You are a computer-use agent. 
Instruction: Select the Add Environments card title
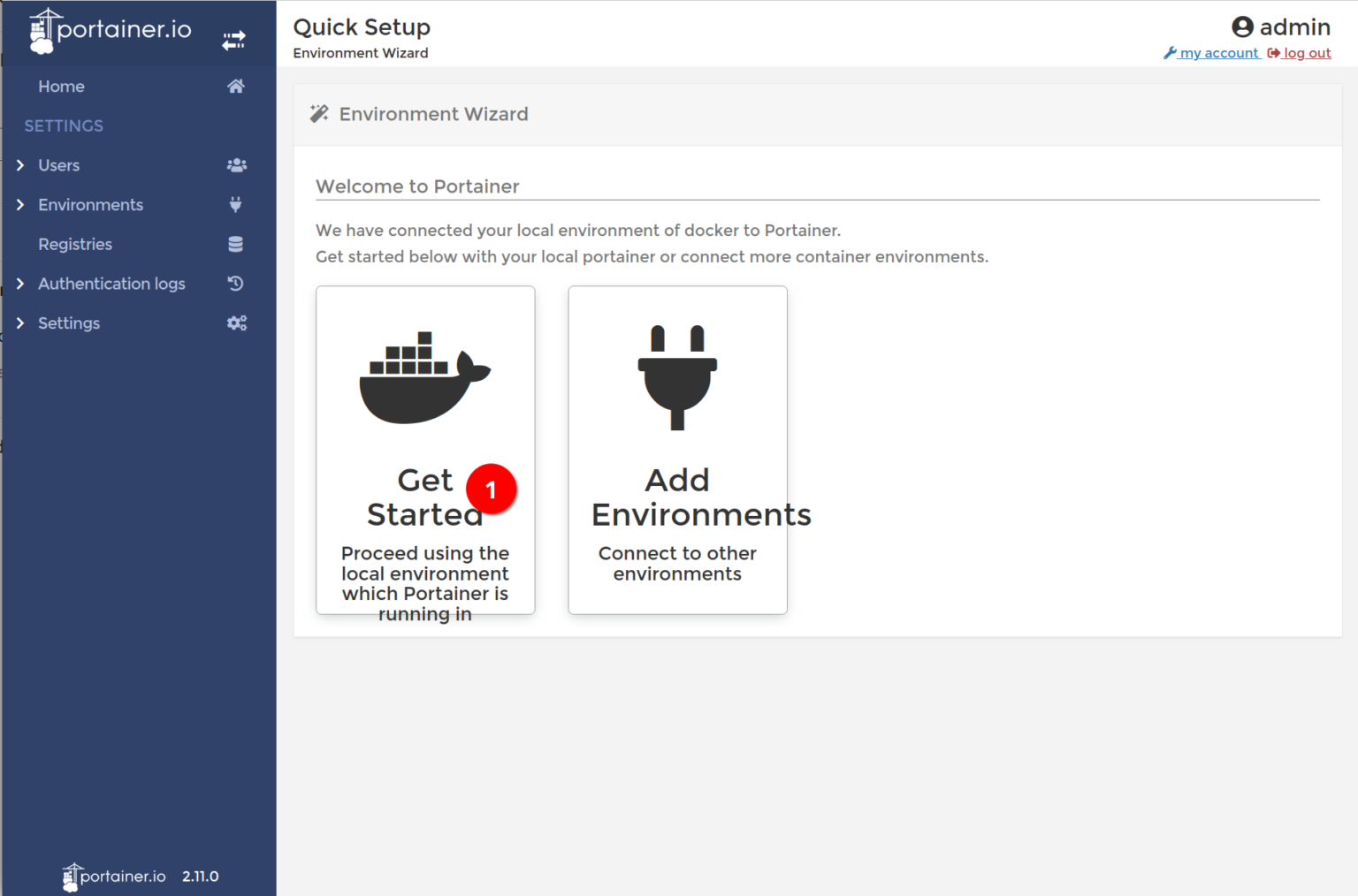701,497
